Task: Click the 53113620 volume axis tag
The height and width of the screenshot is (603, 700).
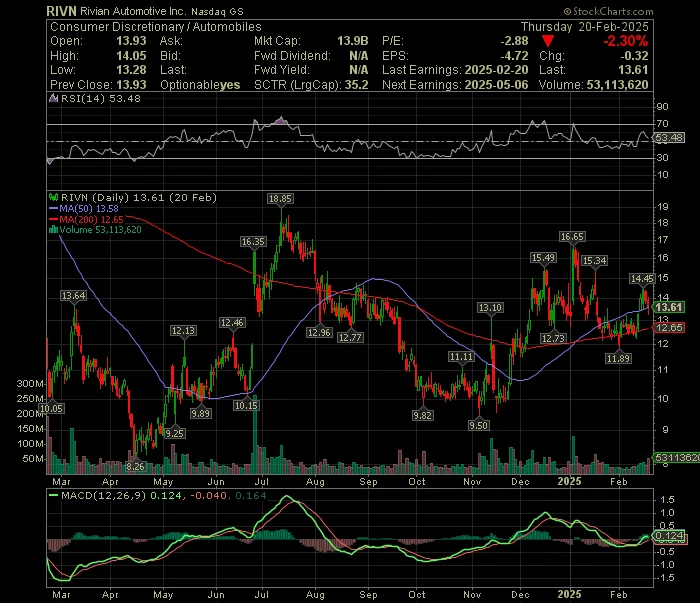Action: tap(677, 457)
